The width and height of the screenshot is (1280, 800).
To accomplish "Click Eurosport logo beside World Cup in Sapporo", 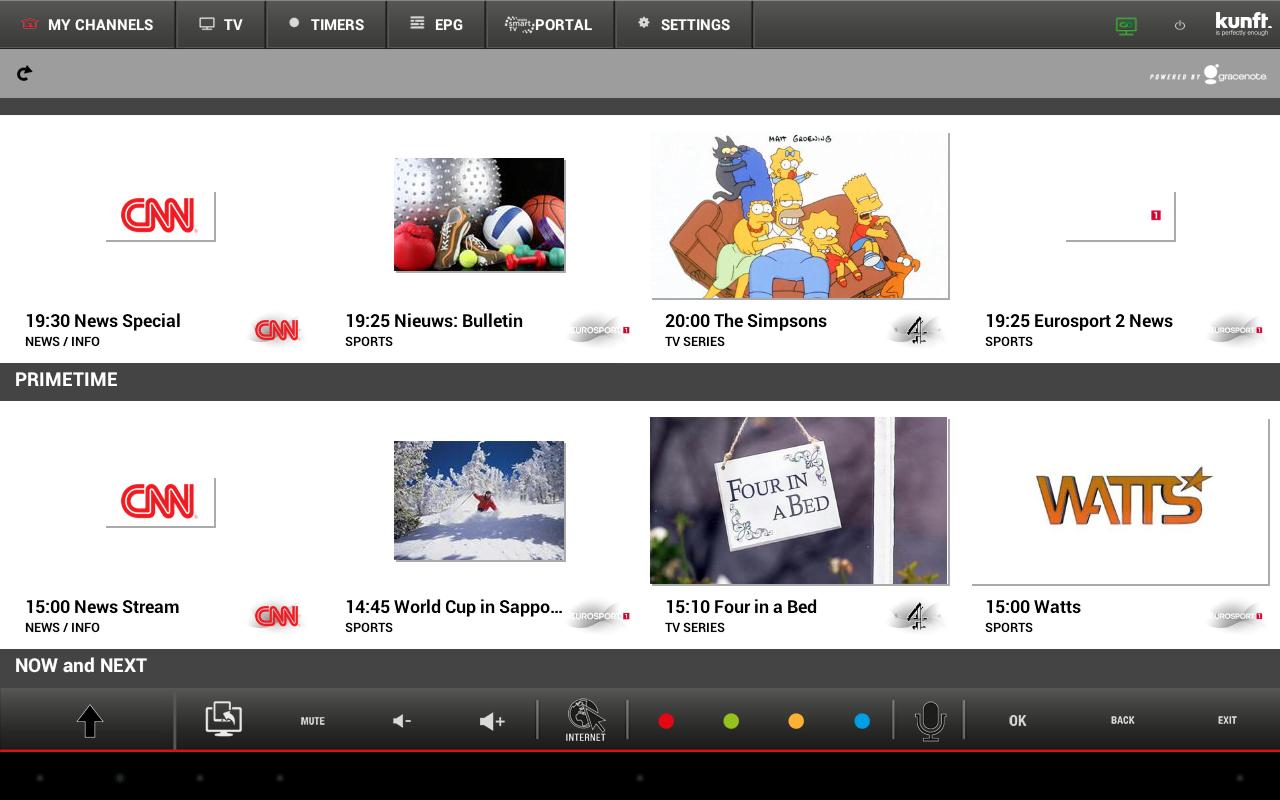I will pos(598,616).
